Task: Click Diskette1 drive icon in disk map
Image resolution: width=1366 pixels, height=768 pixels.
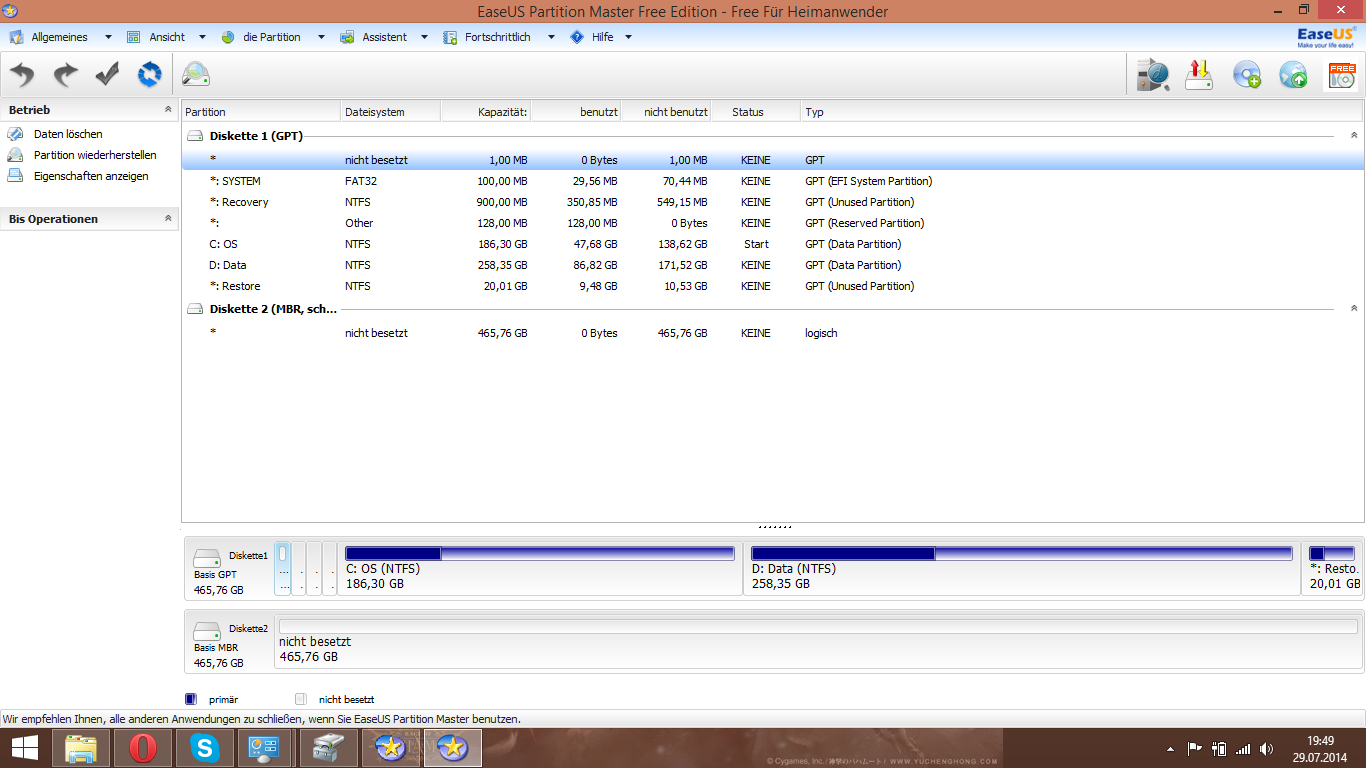Action: click(x=207, y=557)
